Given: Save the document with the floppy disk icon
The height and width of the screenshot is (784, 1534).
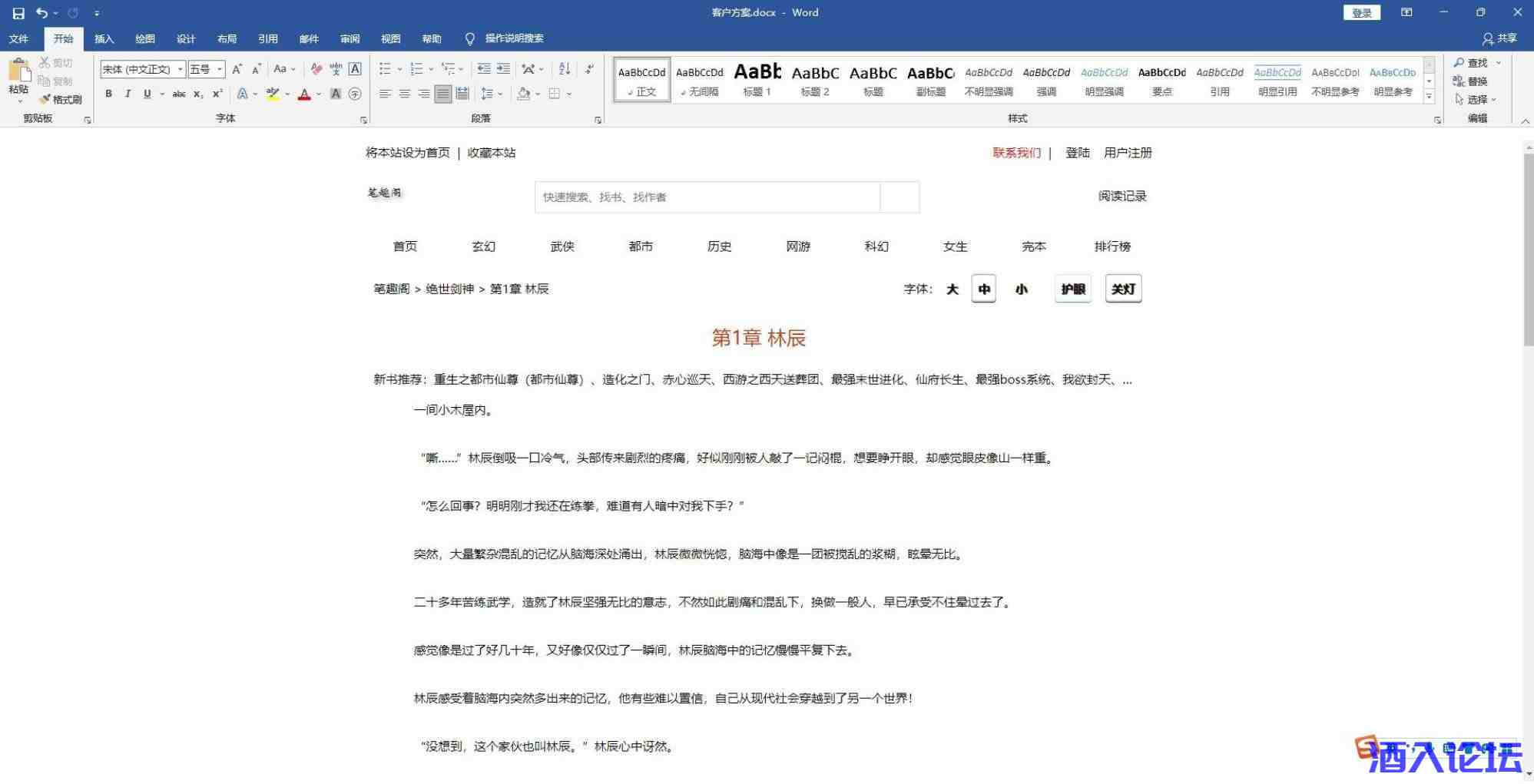Looking at the screenshot, I should tap(18, 13).
